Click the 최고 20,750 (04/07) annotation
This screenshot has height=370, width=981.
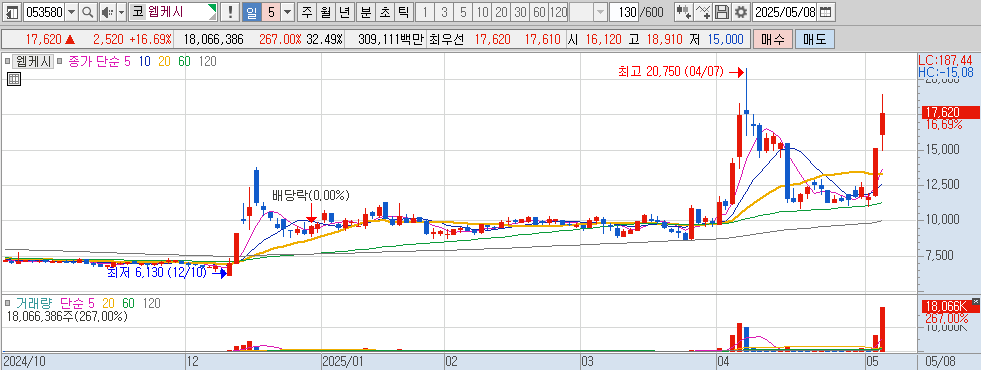point(671,73)
